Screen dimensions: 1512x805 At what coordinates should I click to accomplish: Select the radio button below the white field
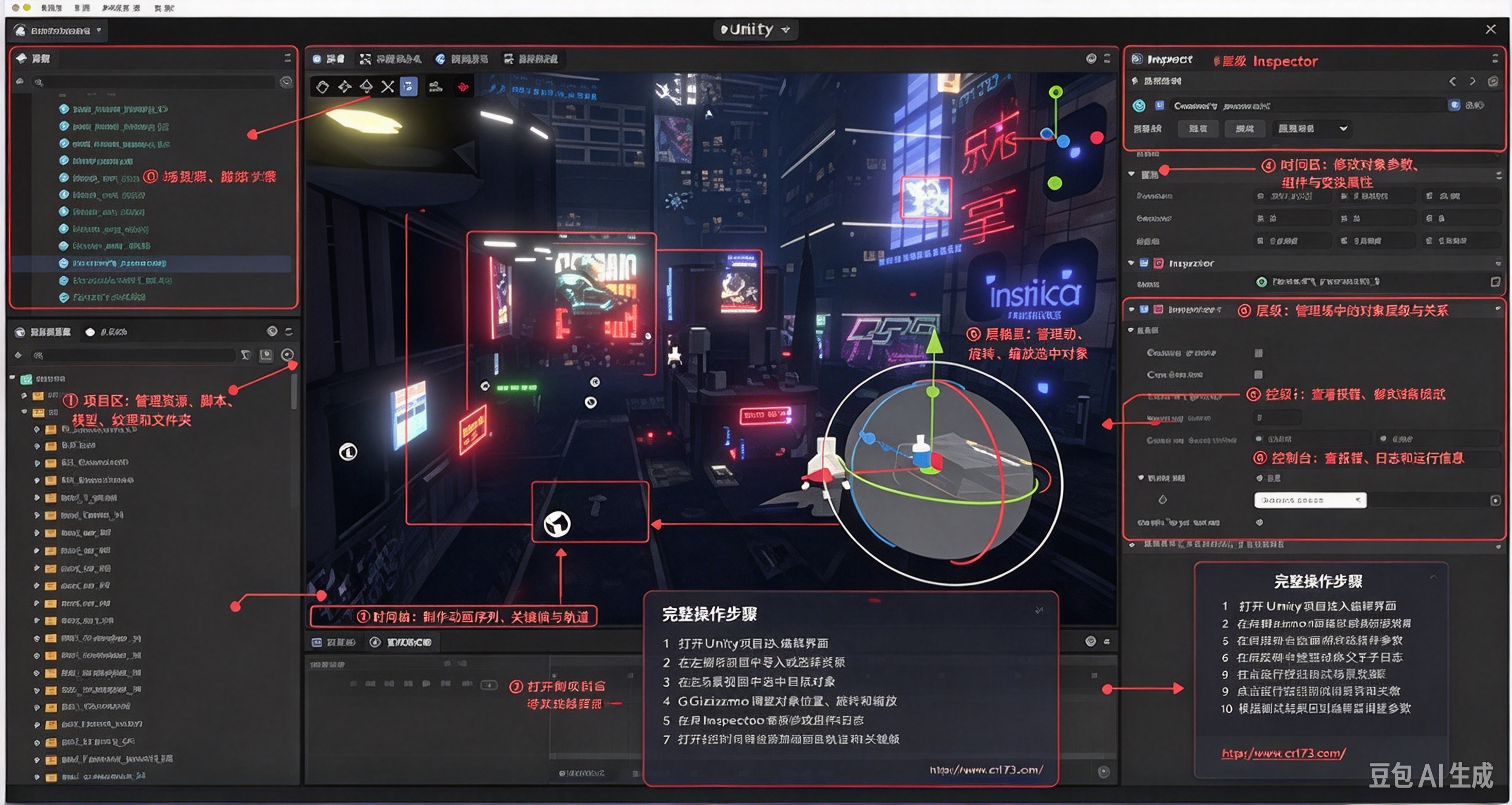1260,522
